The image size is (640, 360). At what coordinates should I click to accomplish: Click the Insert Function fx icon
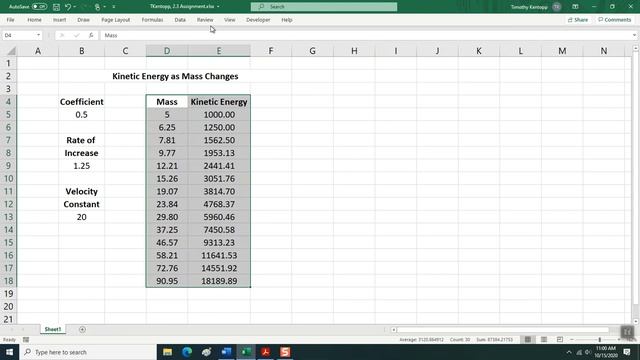click(x=91, y=36)
